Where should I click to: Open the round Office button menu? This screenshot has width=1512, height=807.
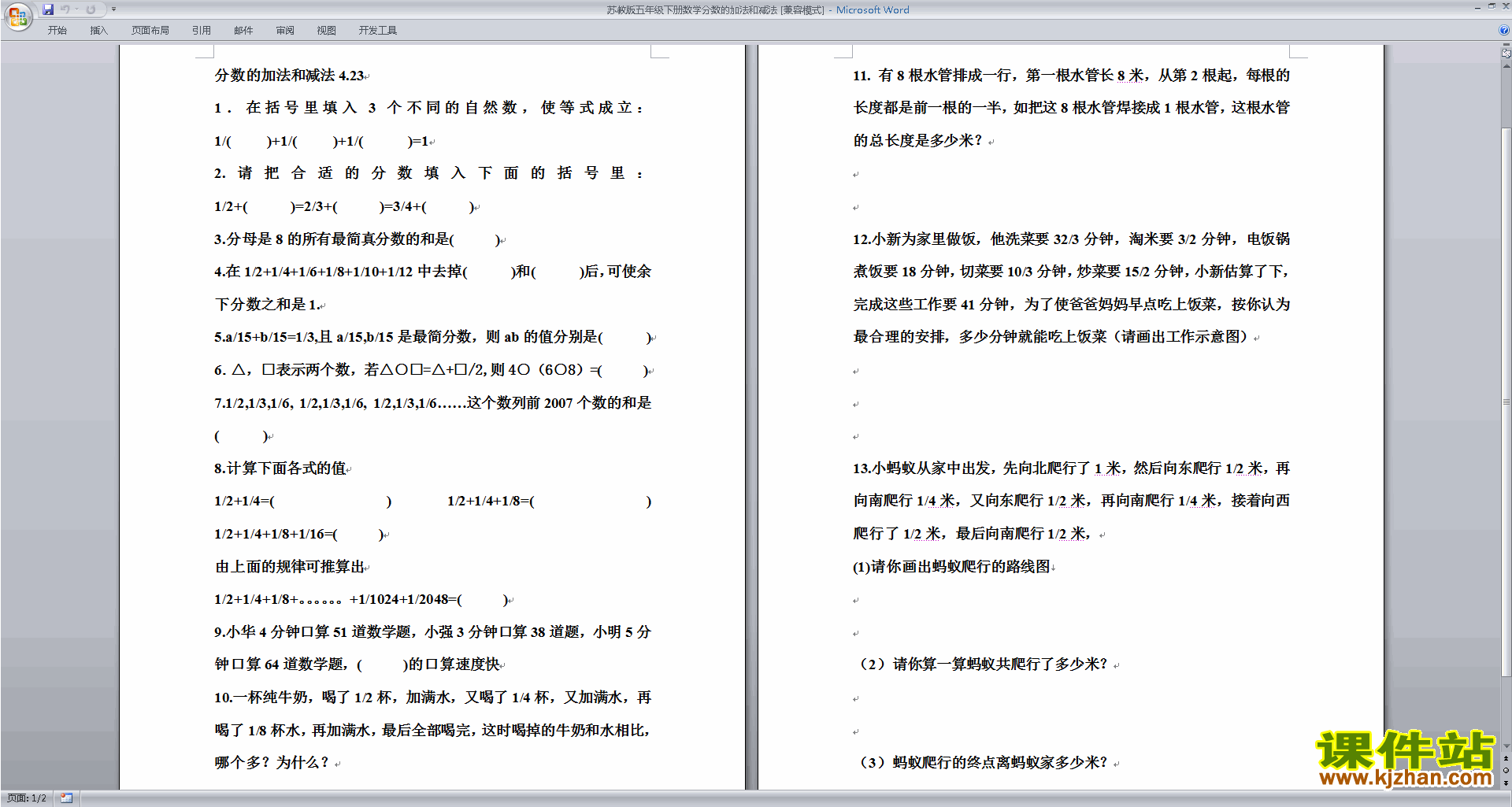(x=17, y=17)
